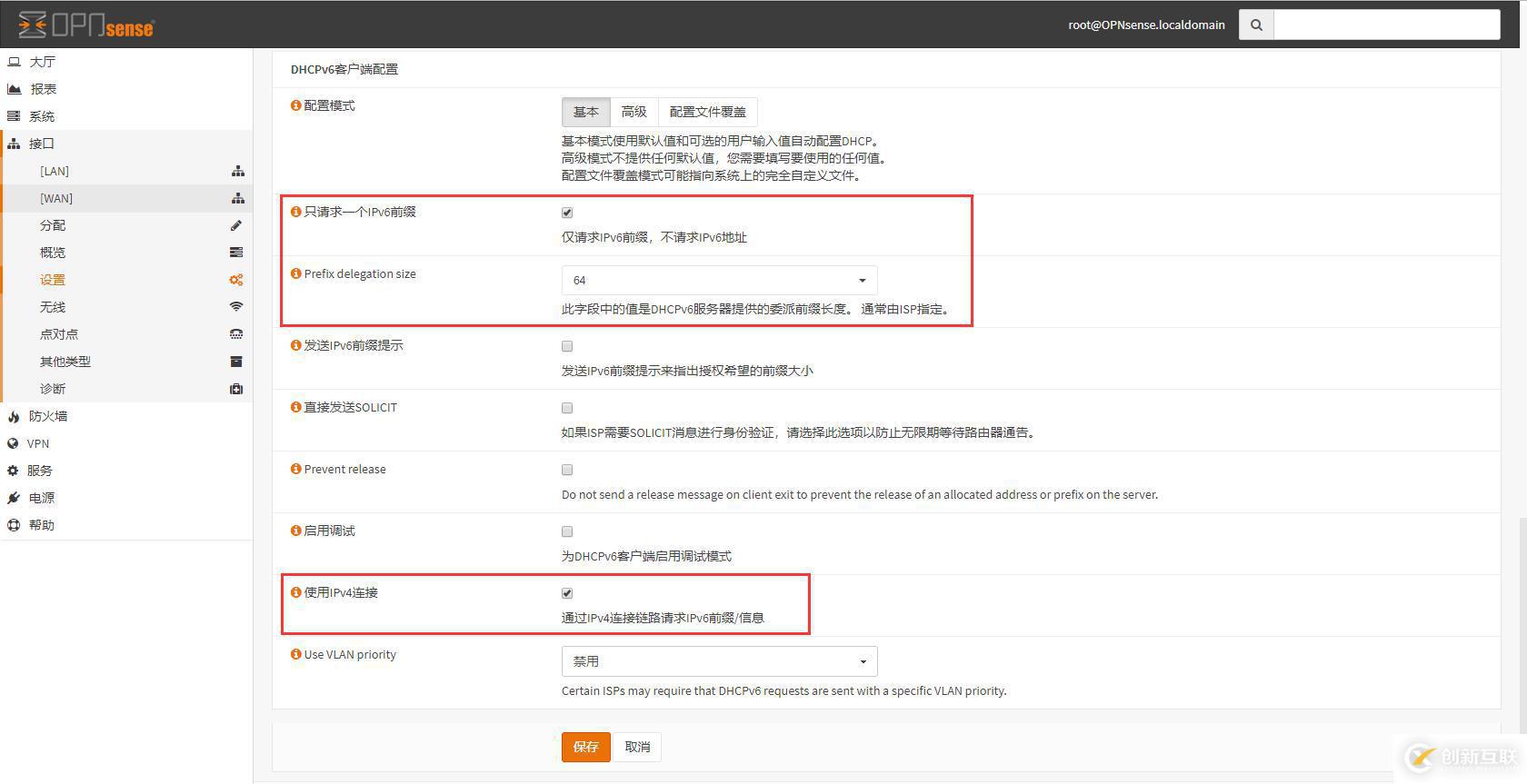Click the WAN interface network icon
1527x784 pixels.
(237, 198)
